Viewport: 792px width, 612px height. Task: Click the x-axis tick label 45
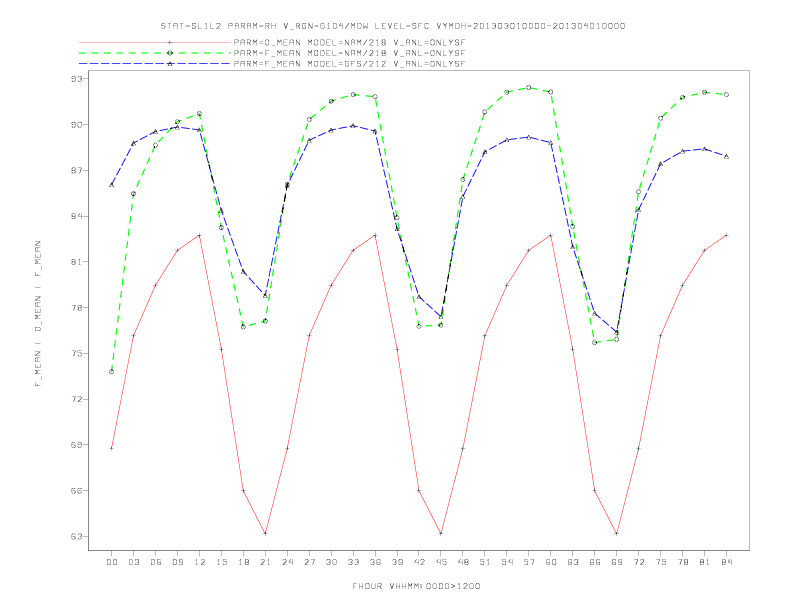point(441,562)
